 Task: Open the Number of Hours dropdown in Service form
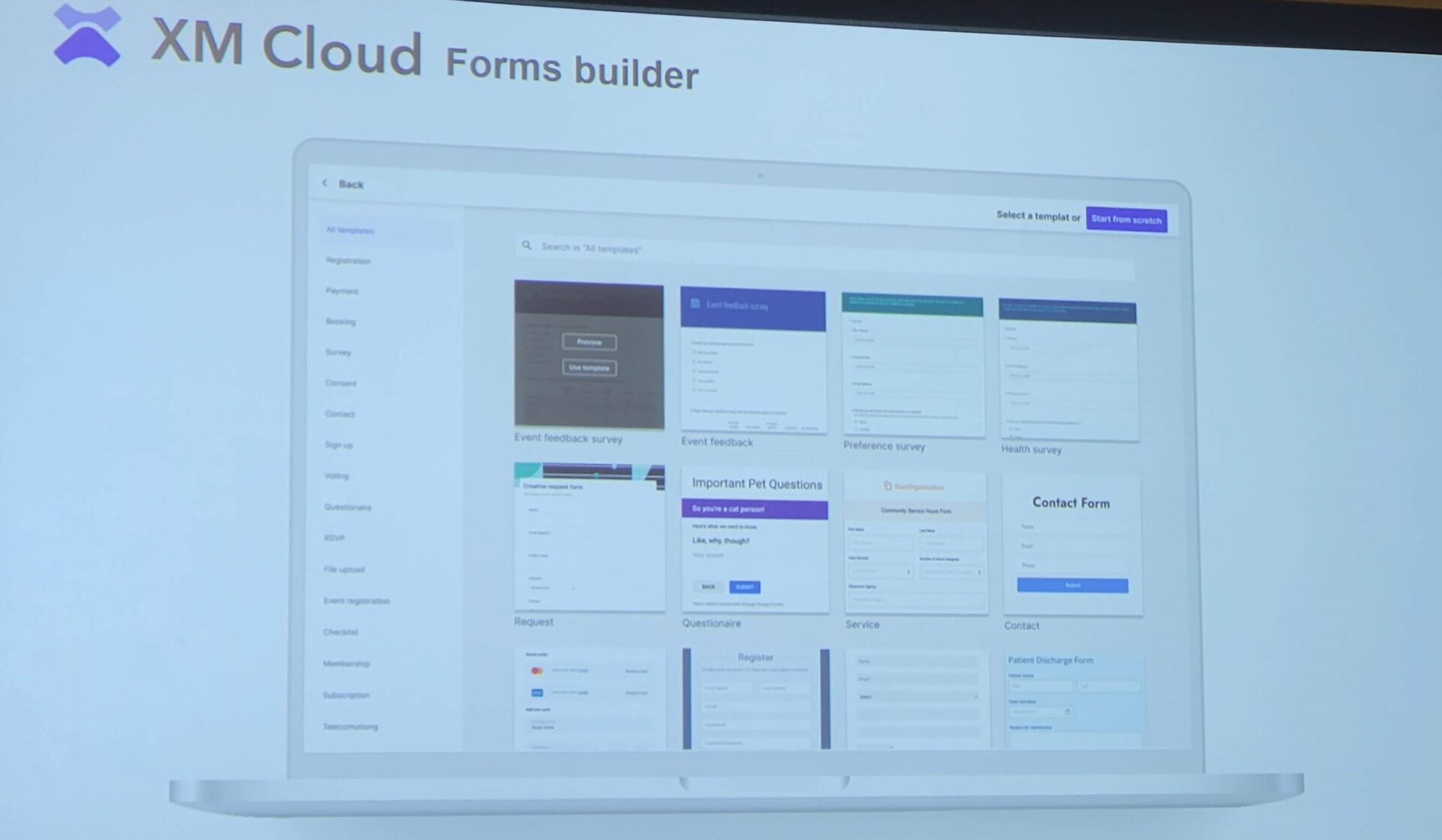coord(980,572)
